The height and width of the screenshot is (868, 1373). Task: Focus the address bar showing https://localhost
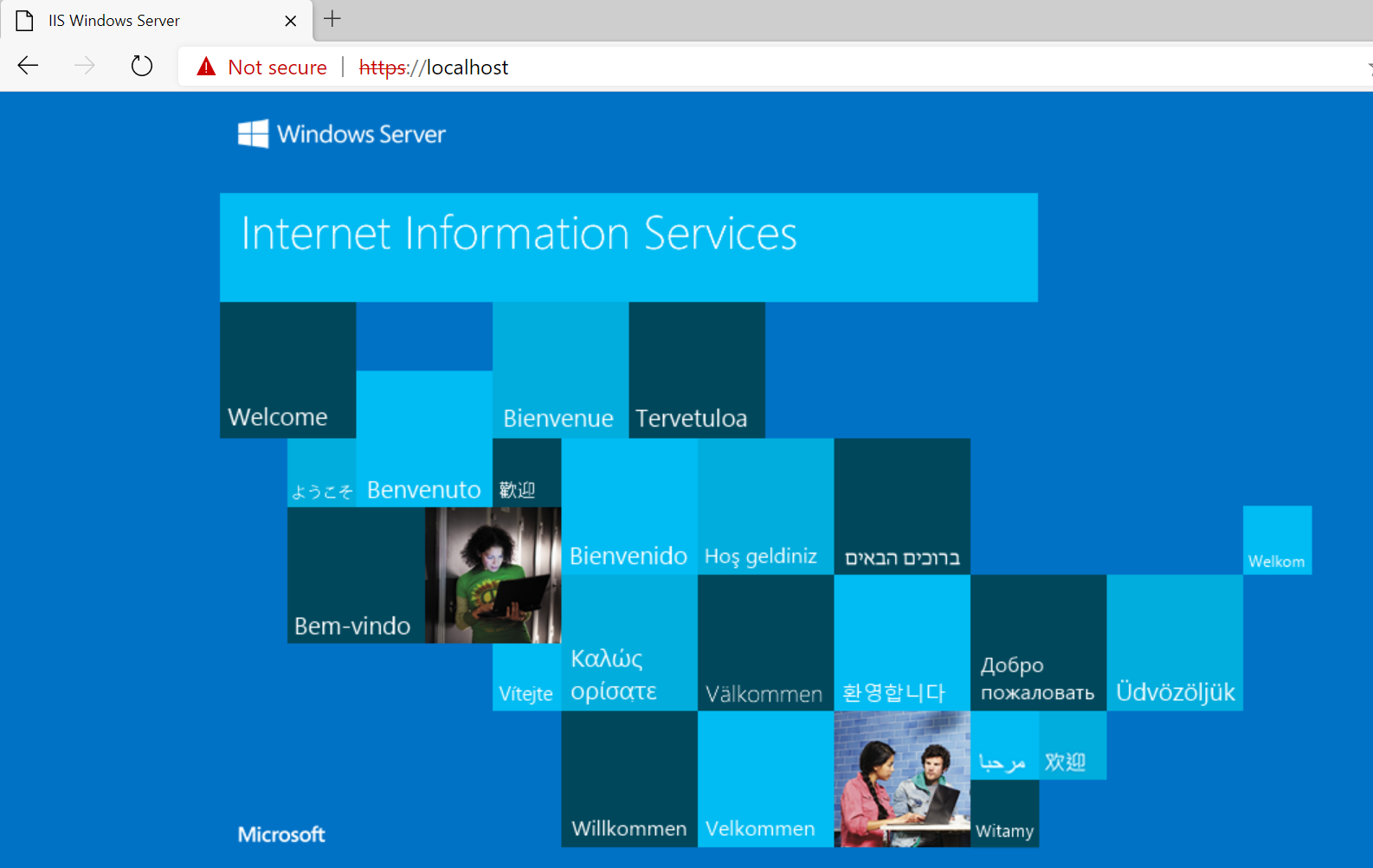775,68
